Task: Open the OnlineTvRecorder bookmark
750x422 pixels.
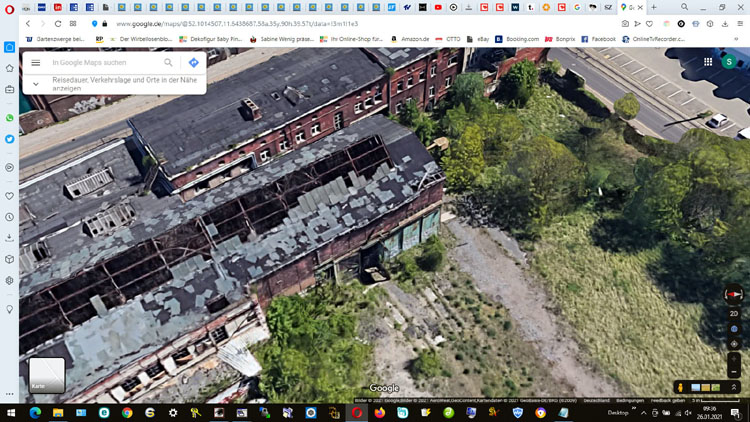Action: click(653, 39)
